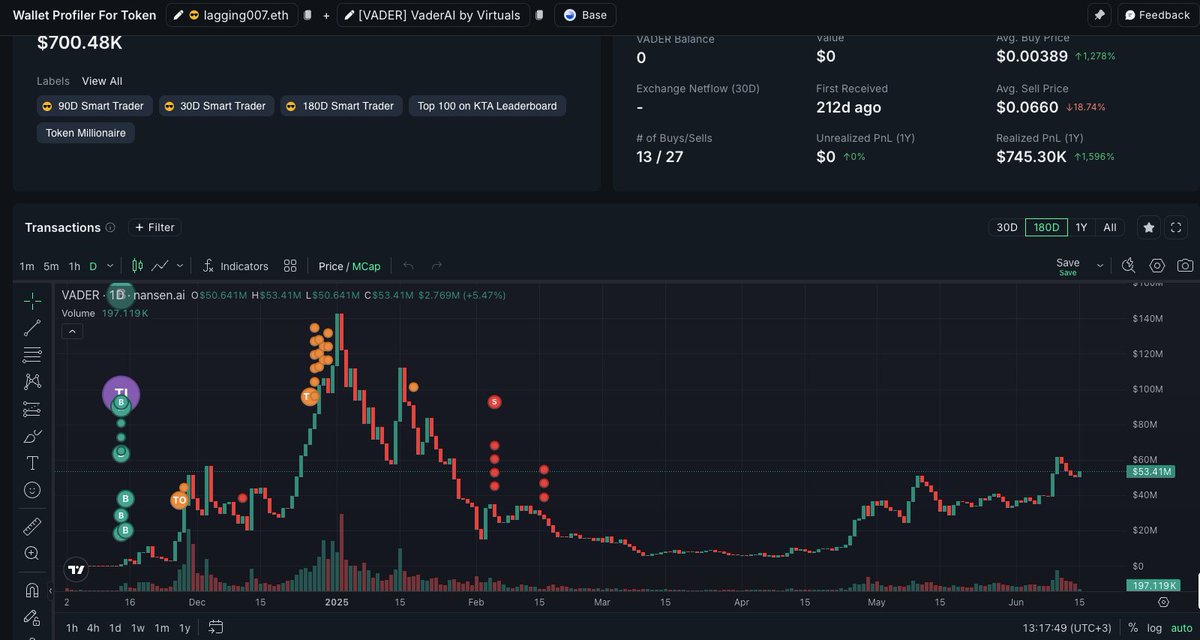Set bottom date range to 1w
This screenshot has height=640, width=1200.
tap(138, 627)
